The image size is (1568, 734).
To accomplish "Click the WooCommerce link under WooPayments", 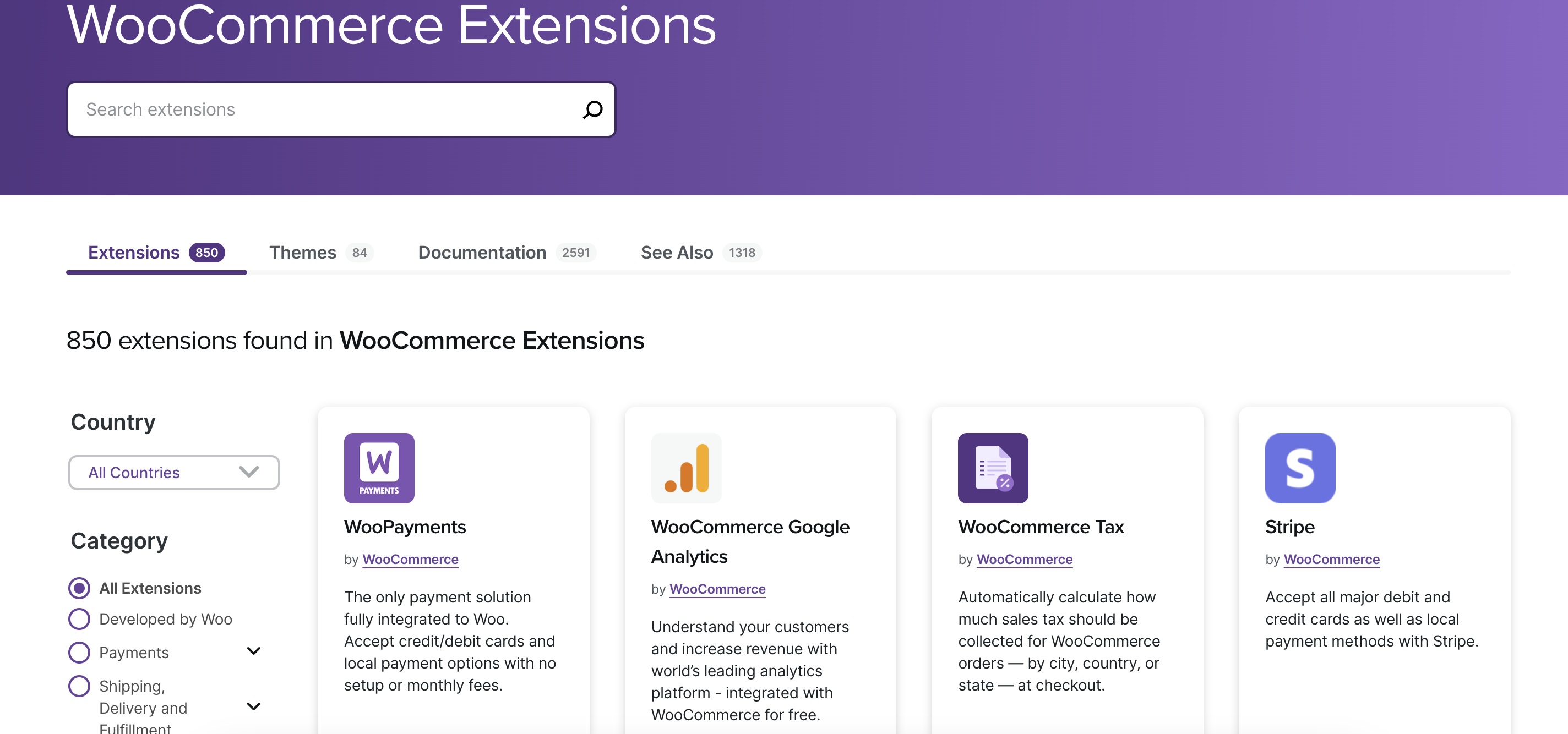I will [x=410, y=559].
